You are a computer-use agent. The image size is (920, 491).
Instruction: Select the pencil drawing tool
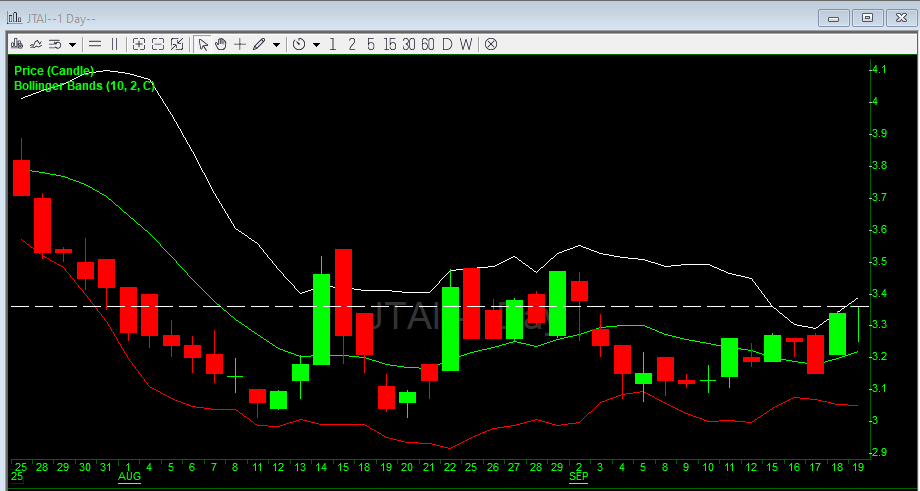[x=259, y=44]
